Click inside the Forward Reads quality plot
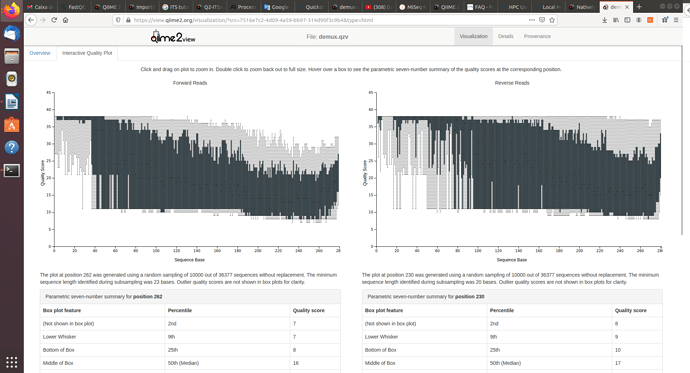 [197, 169]
